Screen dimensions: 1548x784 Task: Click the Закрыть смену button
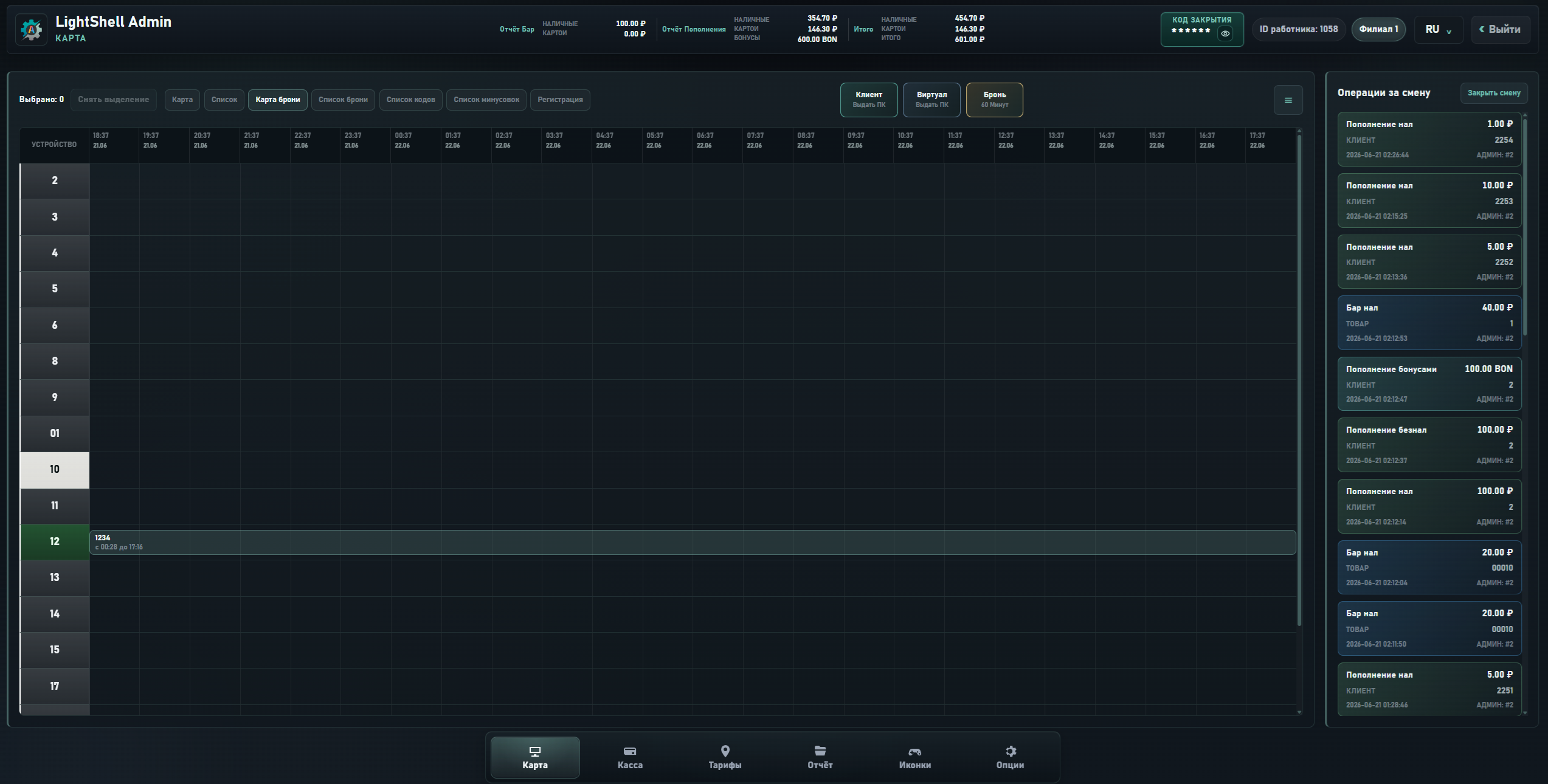point(1494,93)
